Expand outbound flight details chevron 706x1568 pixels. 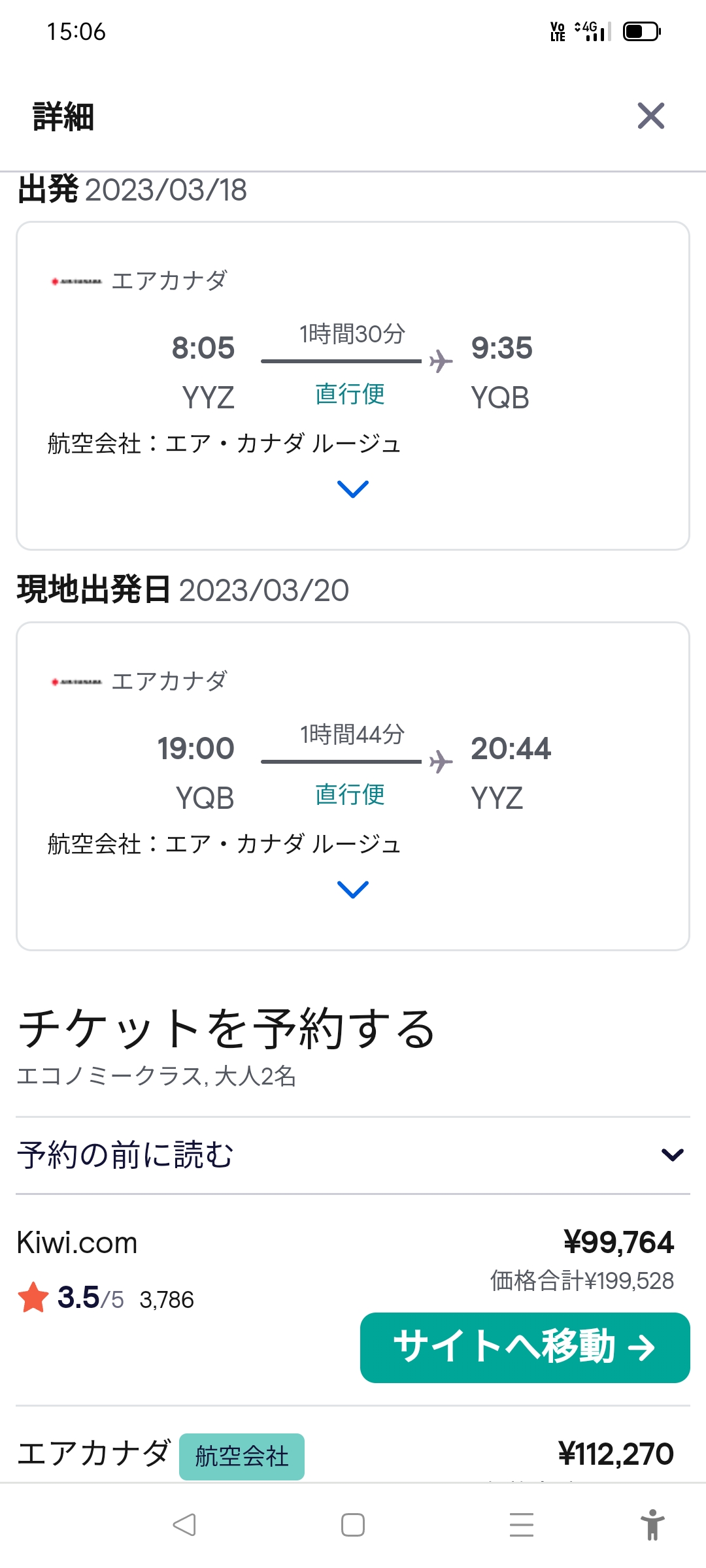coord(352,489)
